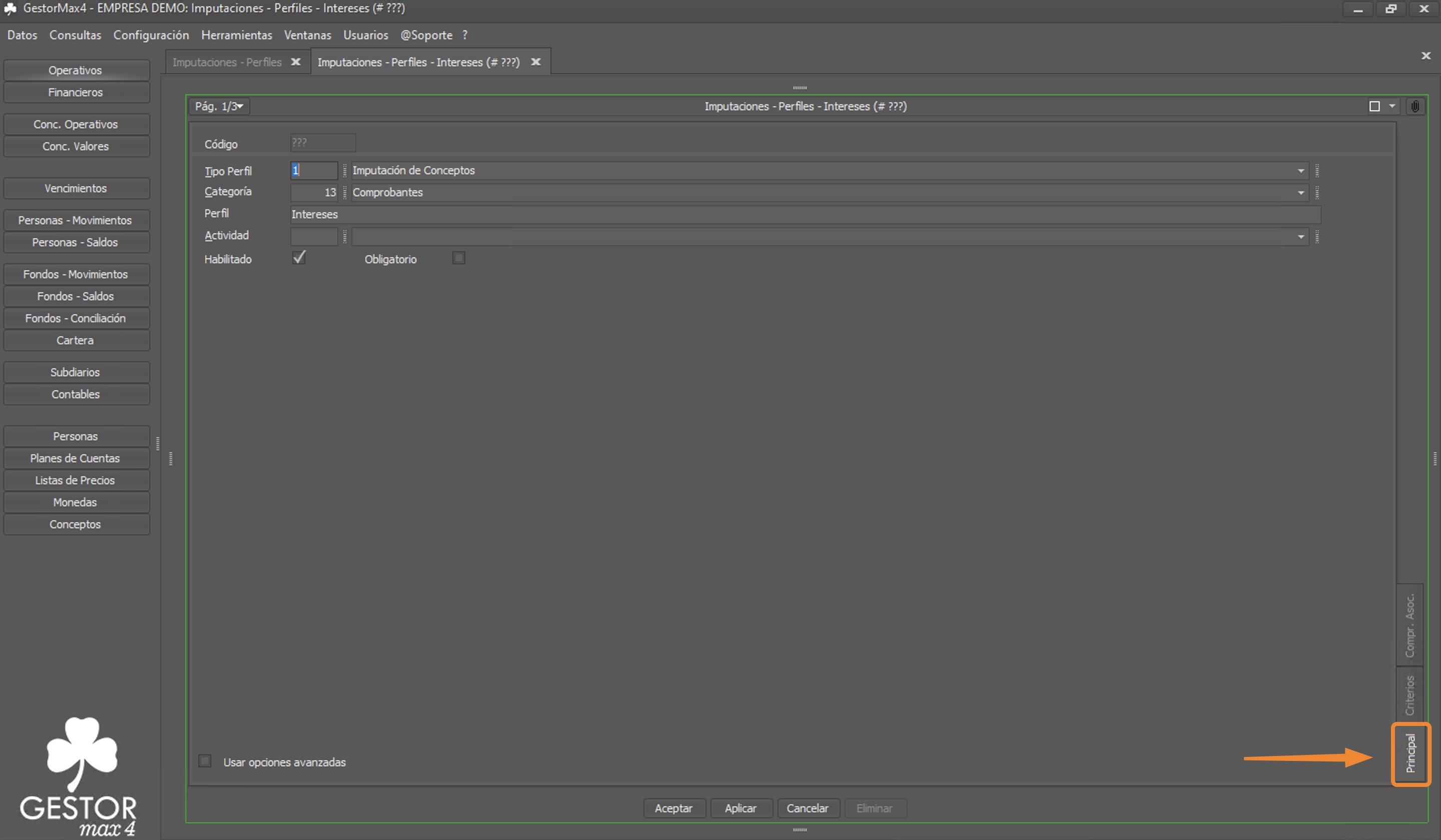1441x840 pixels.
Task: Open the Consultas menu
Action: click(x=75, y=35)
